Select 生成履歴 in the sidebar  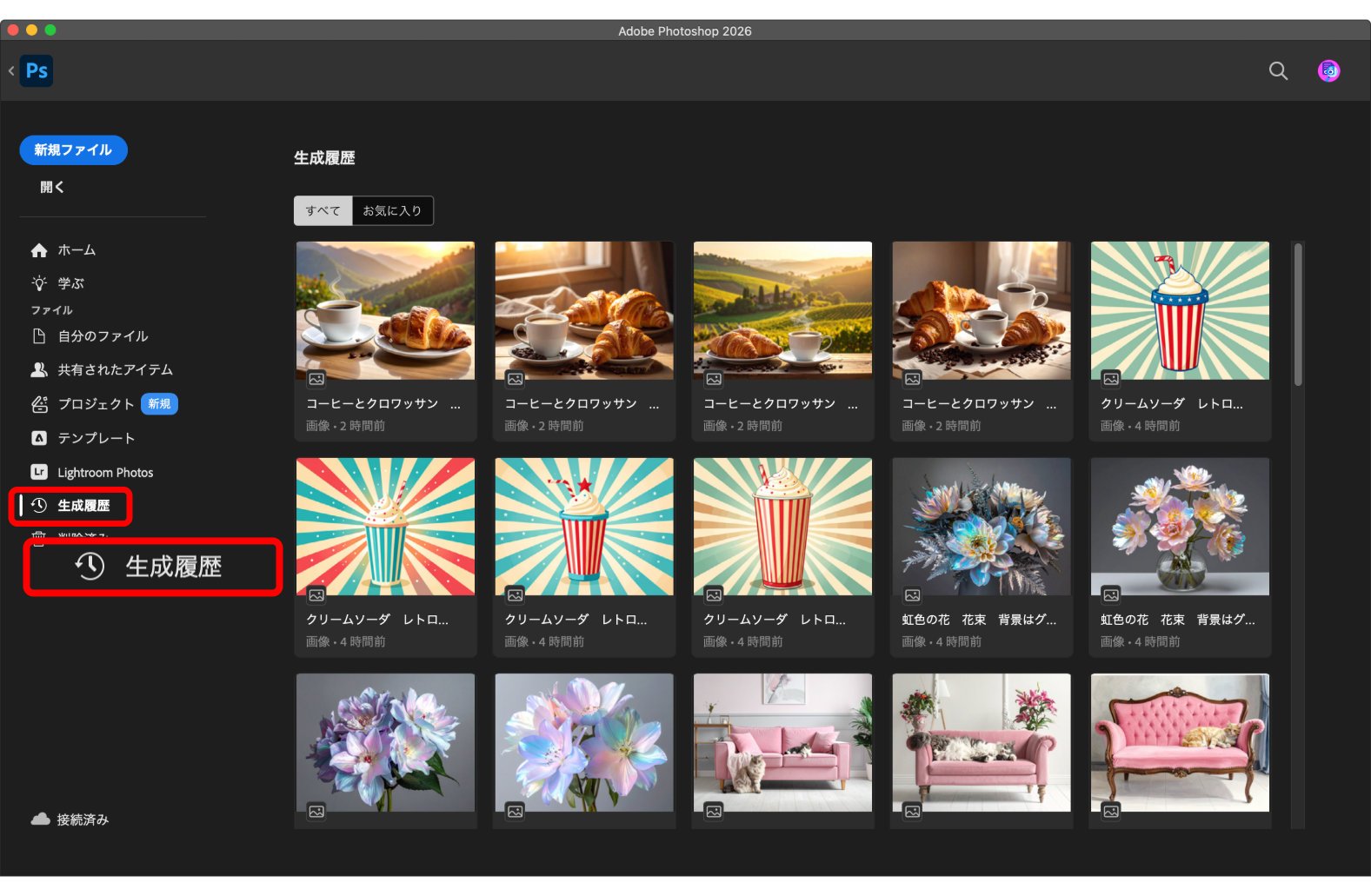pyautogui.click(x=83, y=506)
